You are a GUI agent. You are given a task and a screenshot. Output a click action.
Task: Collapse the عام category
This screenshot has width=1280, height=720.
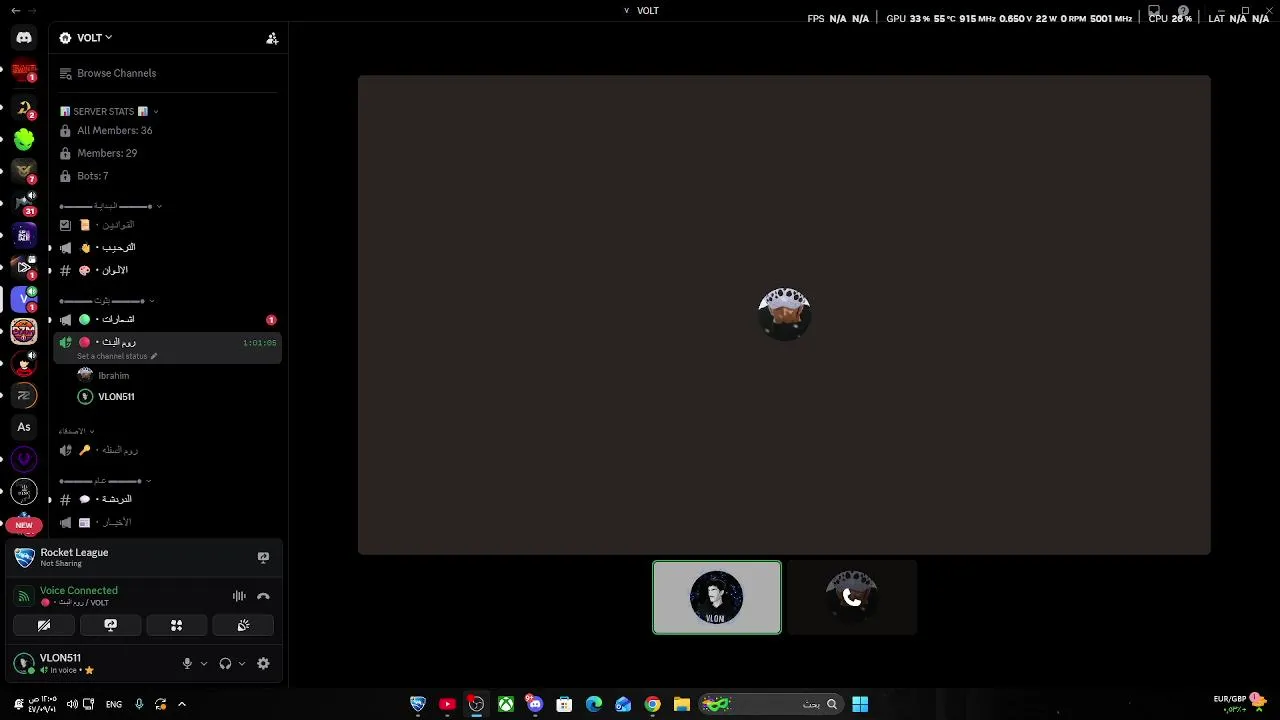[x=105, y=481]
